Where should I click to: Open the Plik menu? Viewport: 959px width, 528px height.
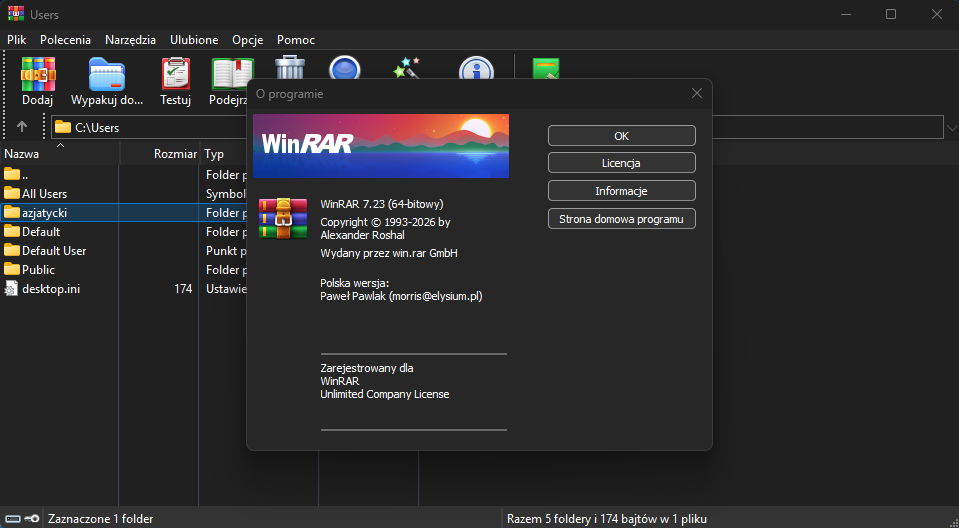(17, 40)
